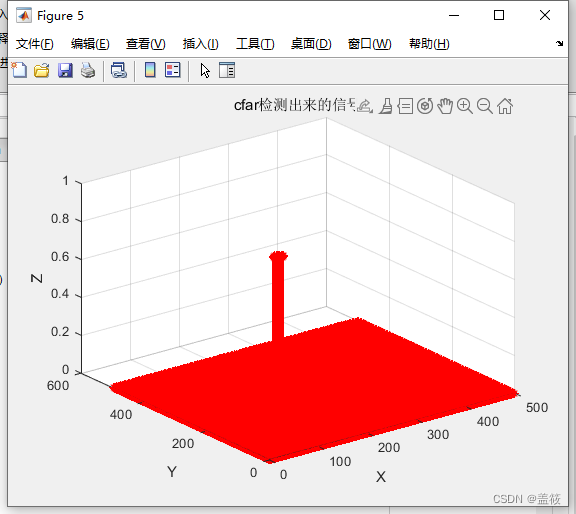Click the Z-axis tick label 0.6
576x514 pixels.
[x=60, y=256]
